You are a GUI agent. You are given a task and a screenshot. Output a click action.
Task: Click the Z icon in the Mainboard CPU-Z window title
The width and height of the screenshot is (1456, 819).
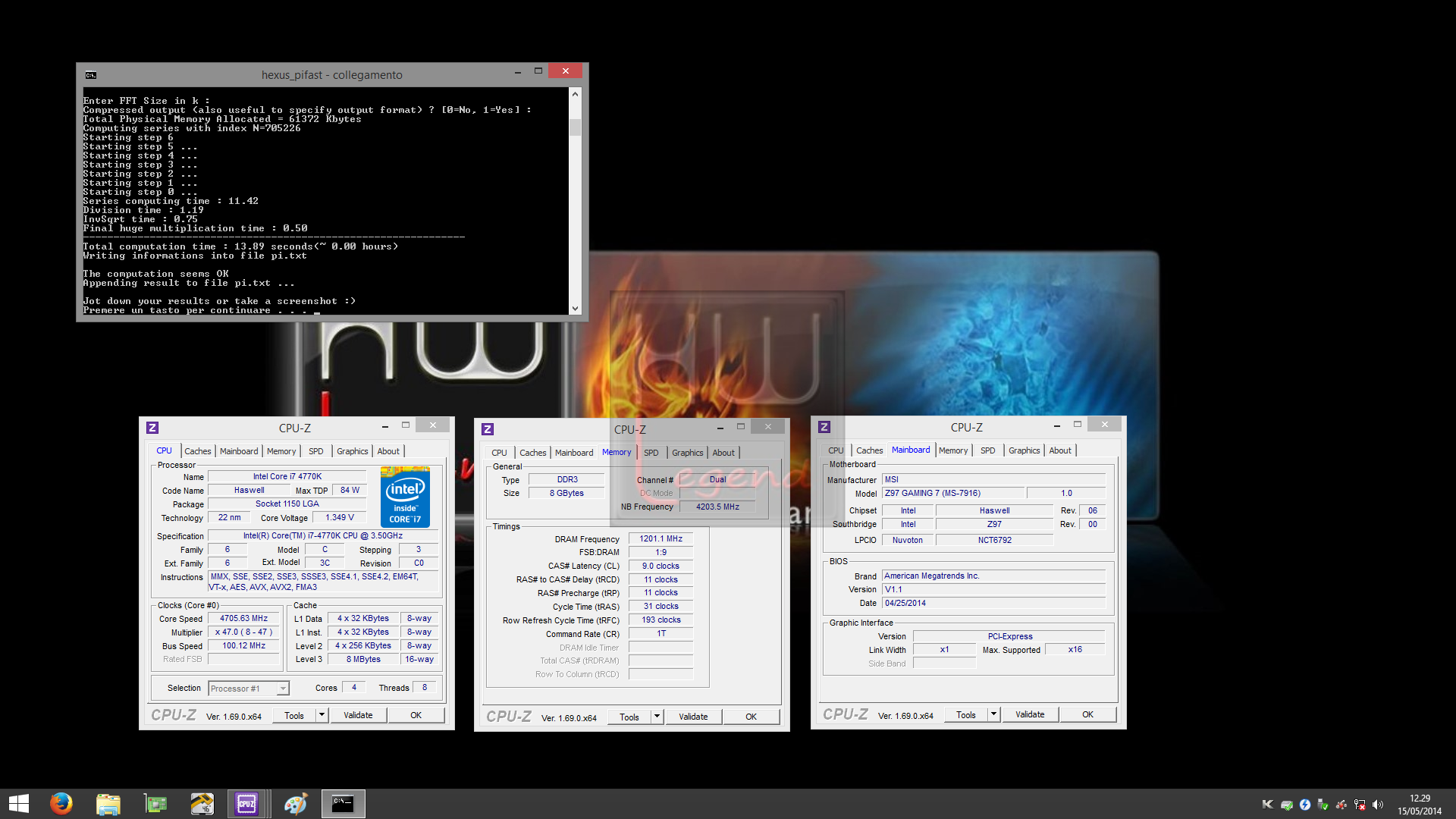(x=824, y=427)
